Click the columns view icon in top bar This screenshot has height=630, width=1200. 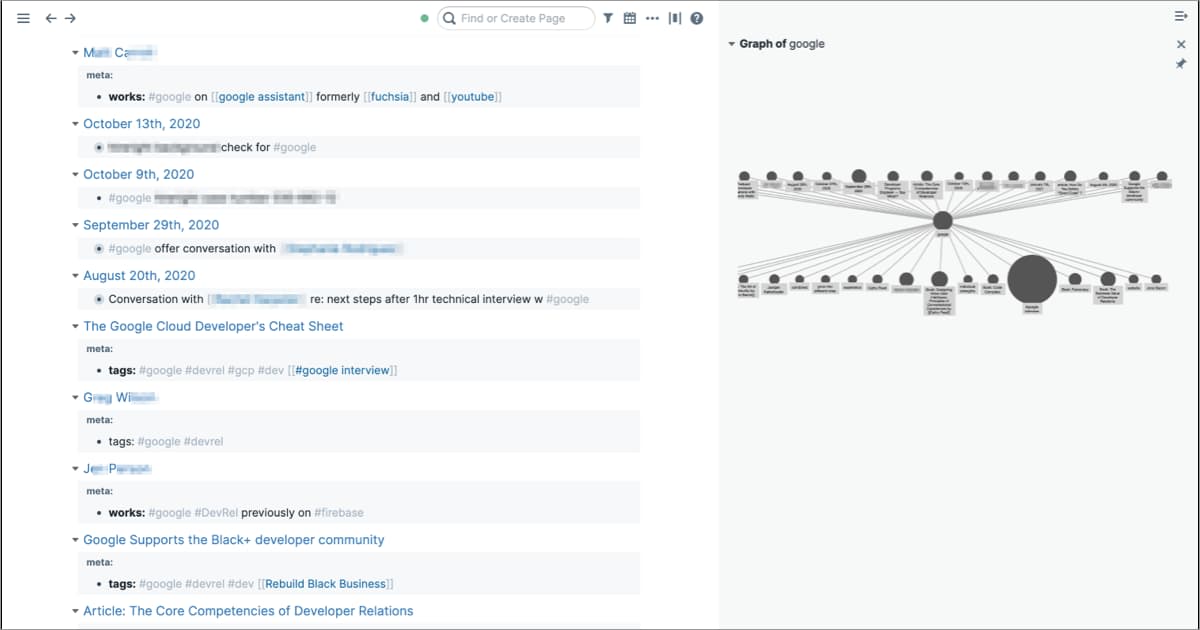pyautogui.click(x=675, y=18)
